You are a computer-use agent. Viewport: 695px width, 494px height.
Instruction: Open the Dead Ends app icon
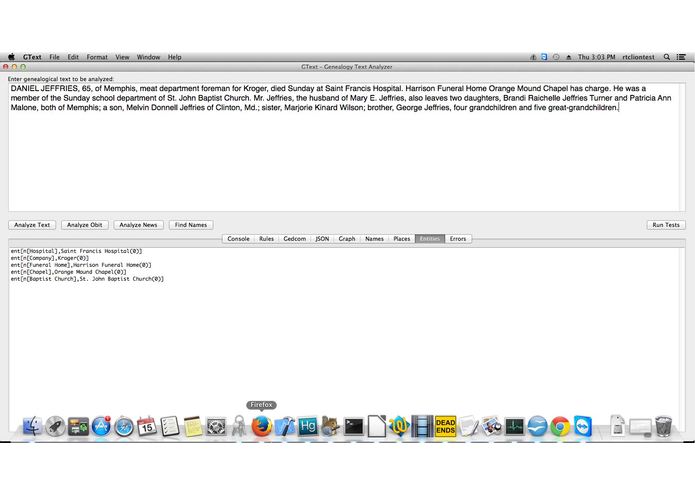(445, 427)
